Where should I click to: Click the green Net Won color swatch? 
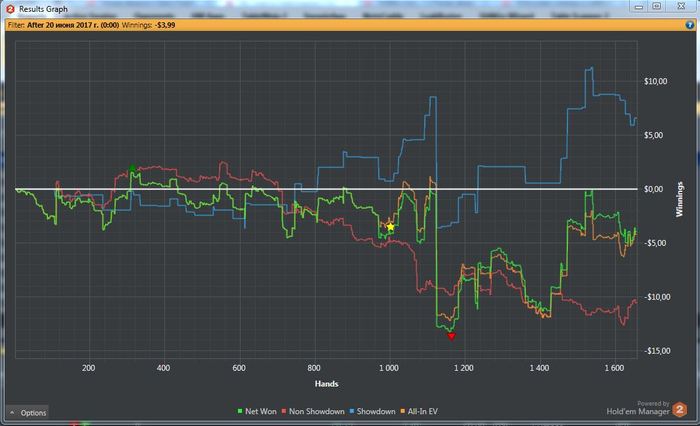click(240, 411)
